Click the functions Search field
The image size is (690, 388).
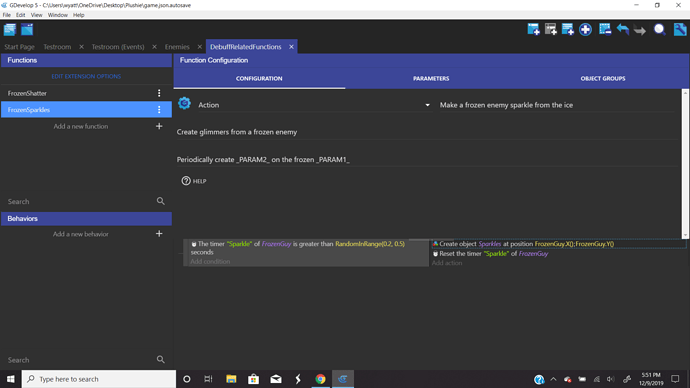pos(81,201)
